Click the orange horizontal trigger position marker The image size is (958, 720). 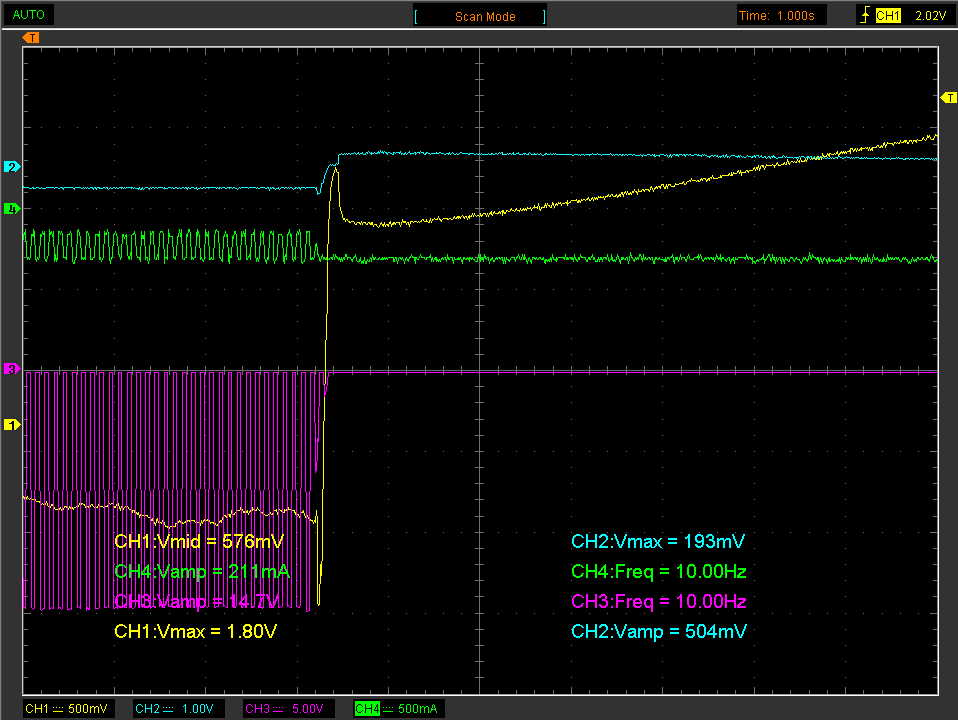coord(31,38)
